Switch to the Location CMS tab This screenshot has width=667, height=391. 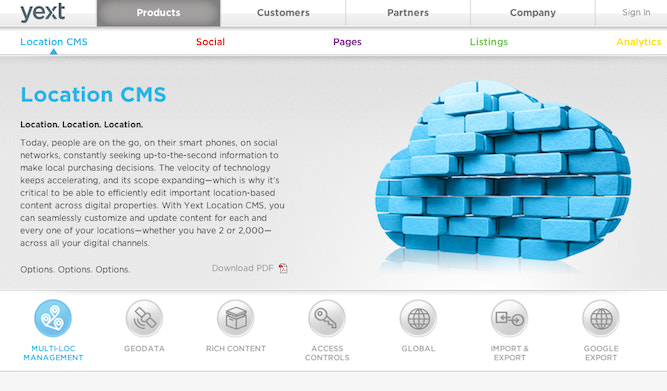tap(54, 42)
